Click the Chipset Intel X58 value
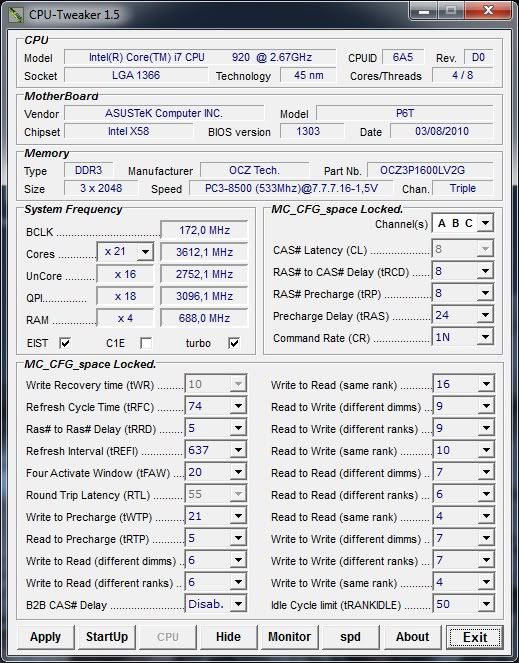Screen dimensions: 519x663 coord(129,131)
